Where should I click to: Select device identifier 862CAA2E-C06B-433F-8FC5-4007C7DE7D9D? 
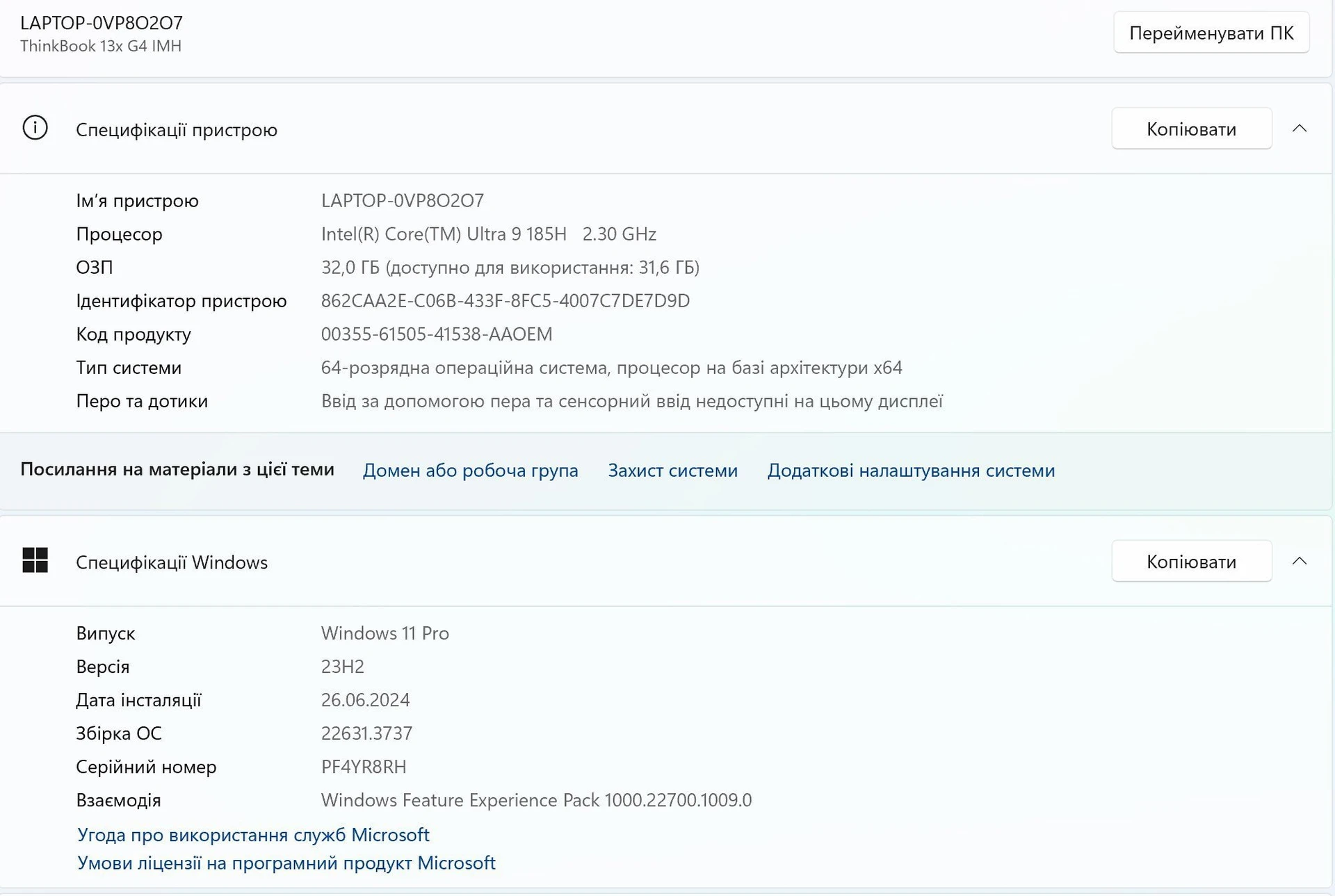pos(505,301)
